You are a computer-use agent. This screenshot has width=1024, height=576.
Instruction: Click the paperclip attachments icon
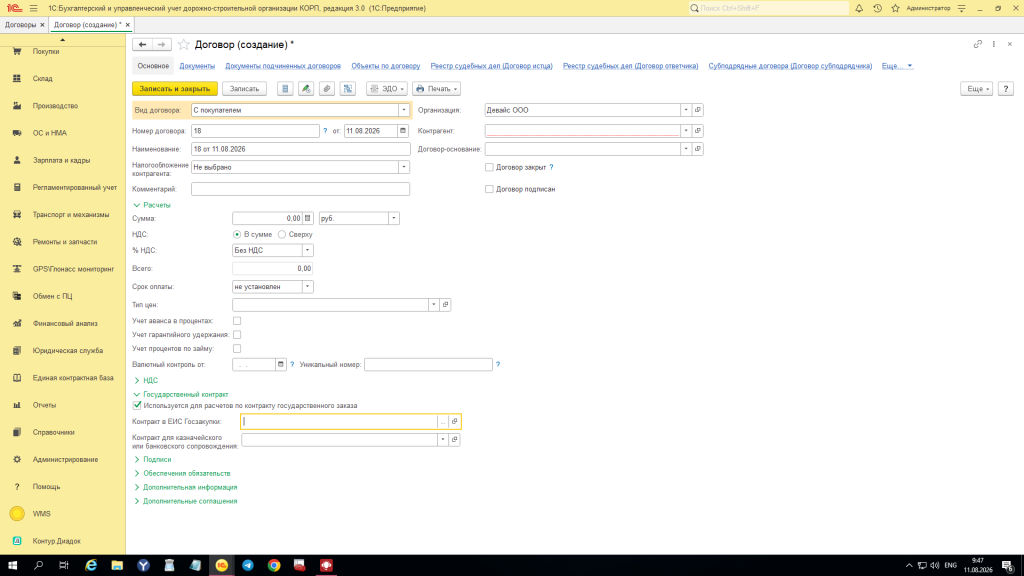pos(327,89)
